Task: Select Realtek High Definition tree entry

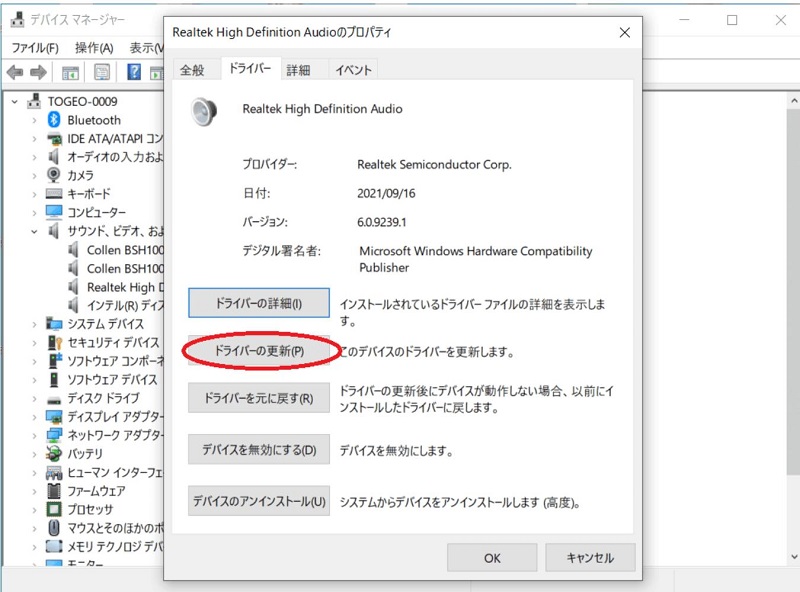Action: click(126, 287)
